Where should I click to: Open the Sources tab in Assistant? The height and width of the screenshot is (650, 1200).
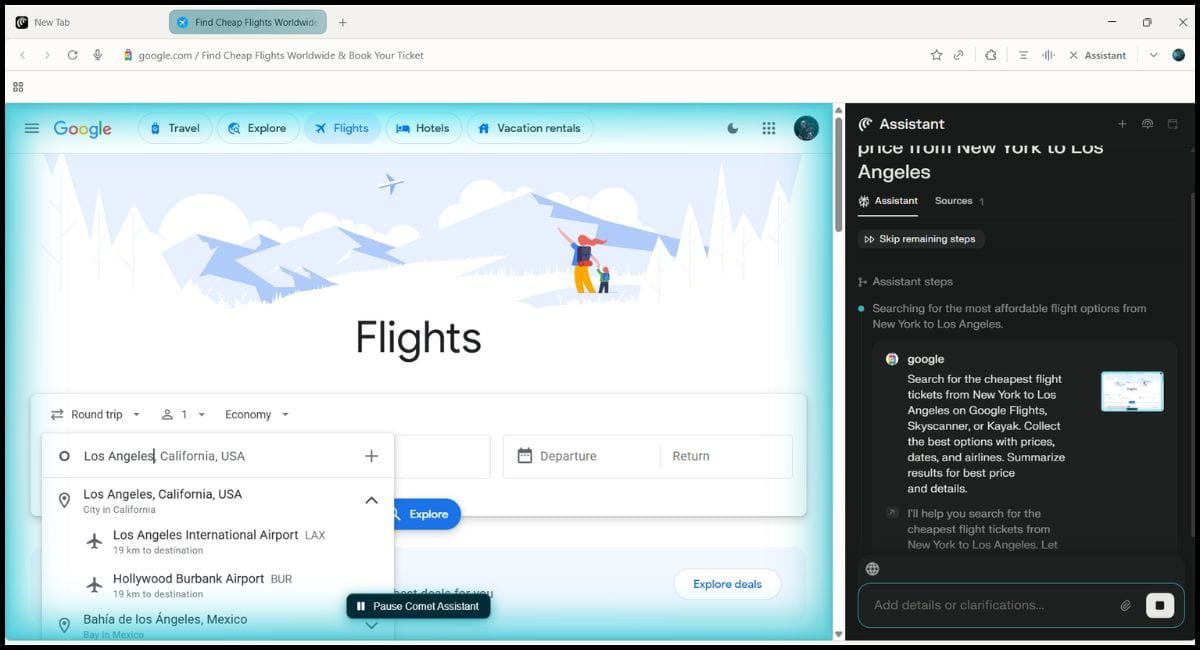[954, 201]
